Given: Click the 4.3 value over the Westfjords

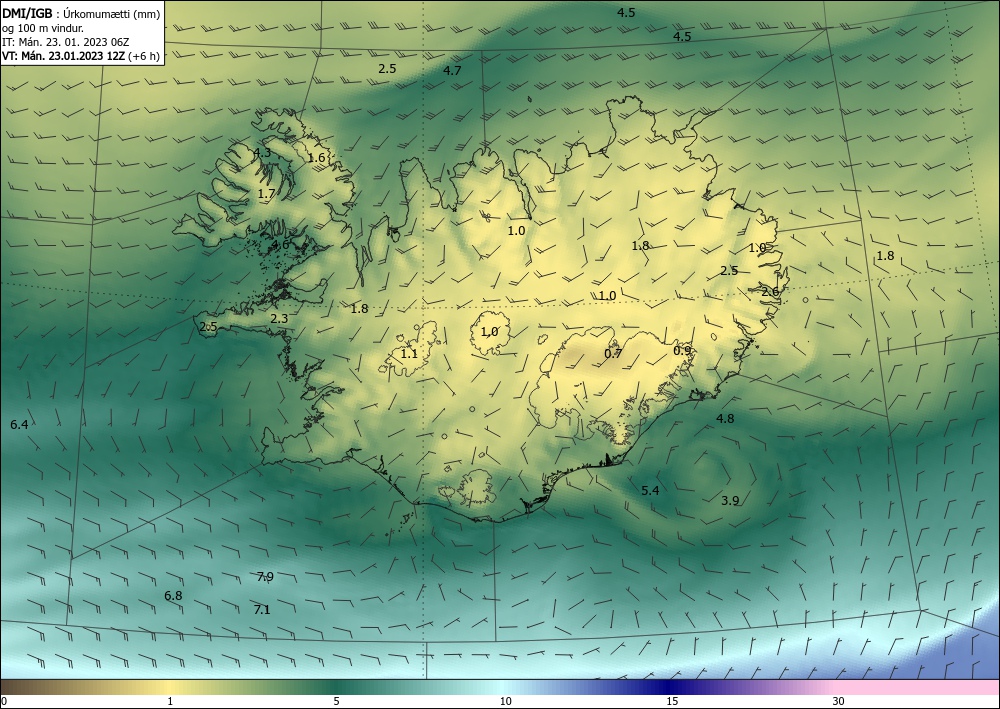Looking at the screenshot, I should pyautogui.click(x=262, y=152).
